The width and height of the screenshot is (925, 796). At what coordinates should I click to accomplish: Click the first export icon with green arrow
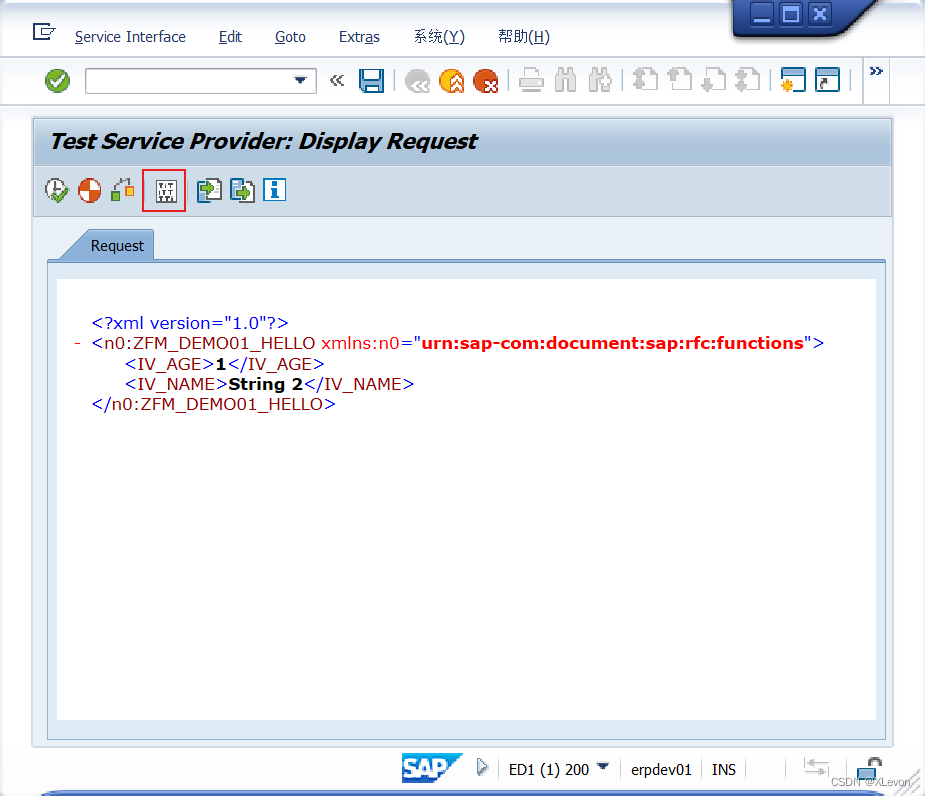209,190
